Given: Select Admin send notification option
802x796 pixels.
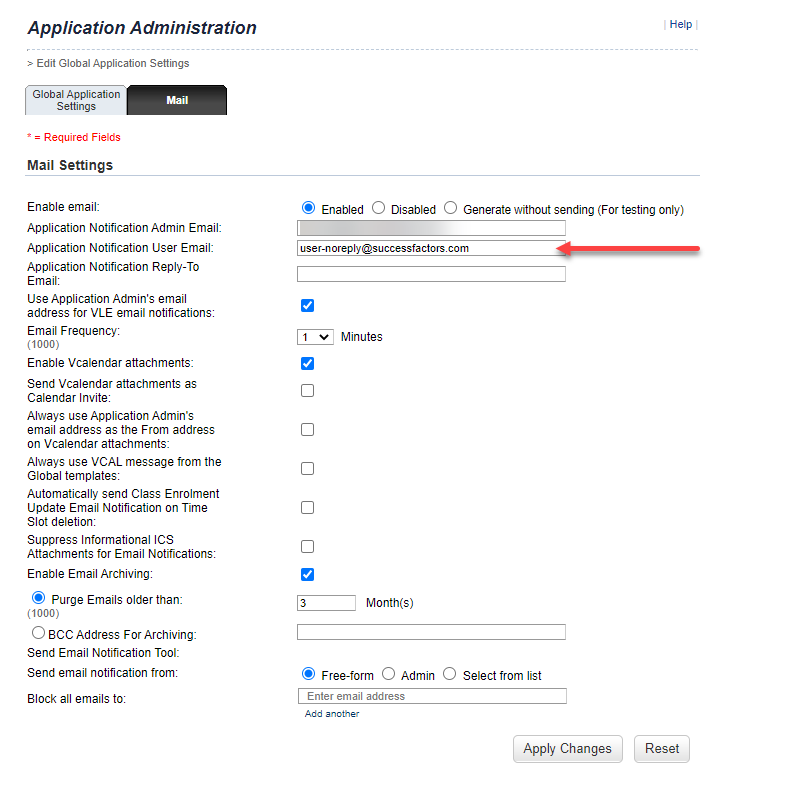Looking at the screenshot, I should click(389, 673).
